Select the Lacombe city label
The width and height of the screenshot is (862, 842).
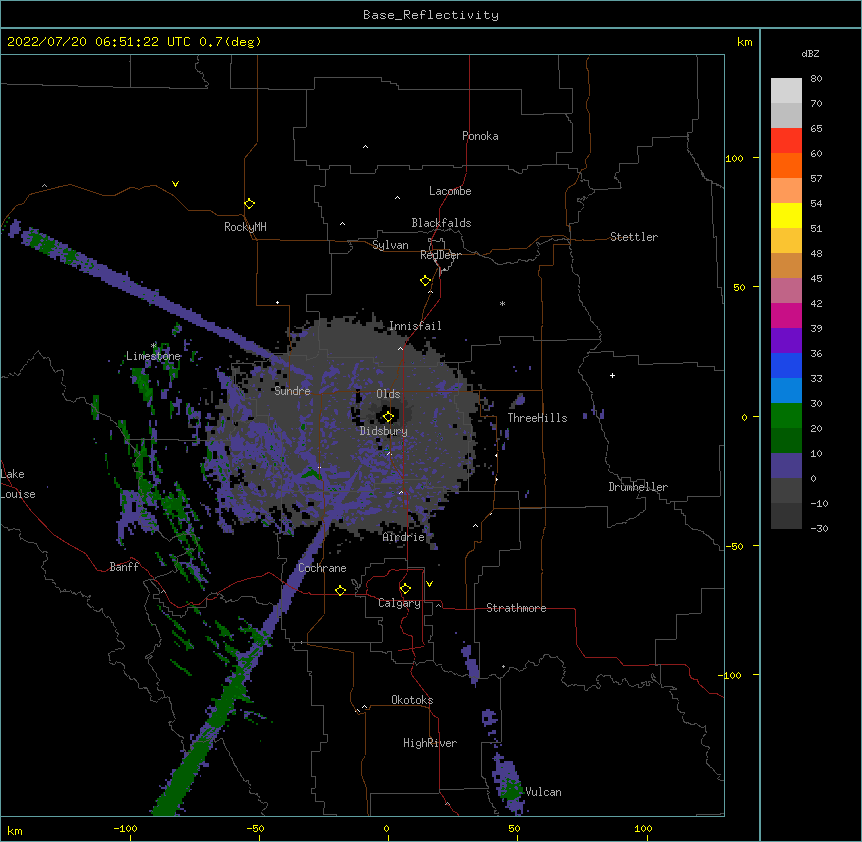tap(450, 191)
